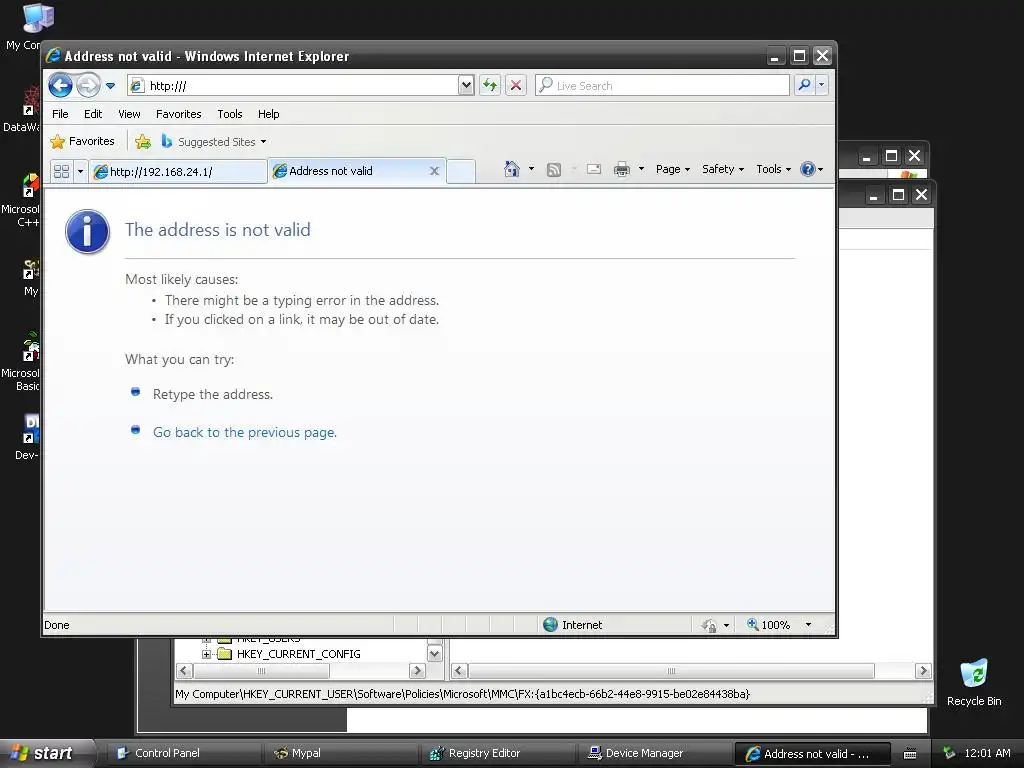Click the Registry path status bar text
1024x768 pixels.
pyautogui.click(x=462, y=694)
